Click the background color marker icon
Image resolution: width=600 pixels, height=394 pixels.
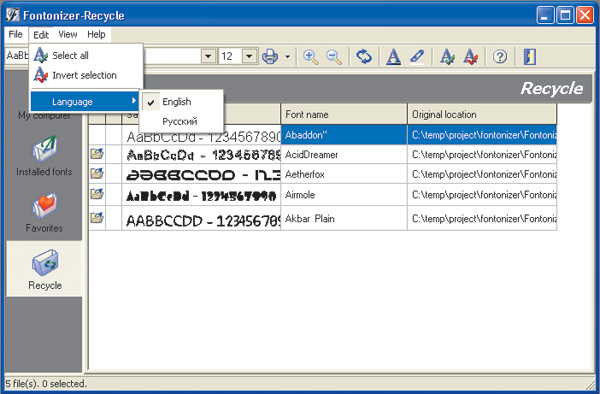click(x=417, y=57)
